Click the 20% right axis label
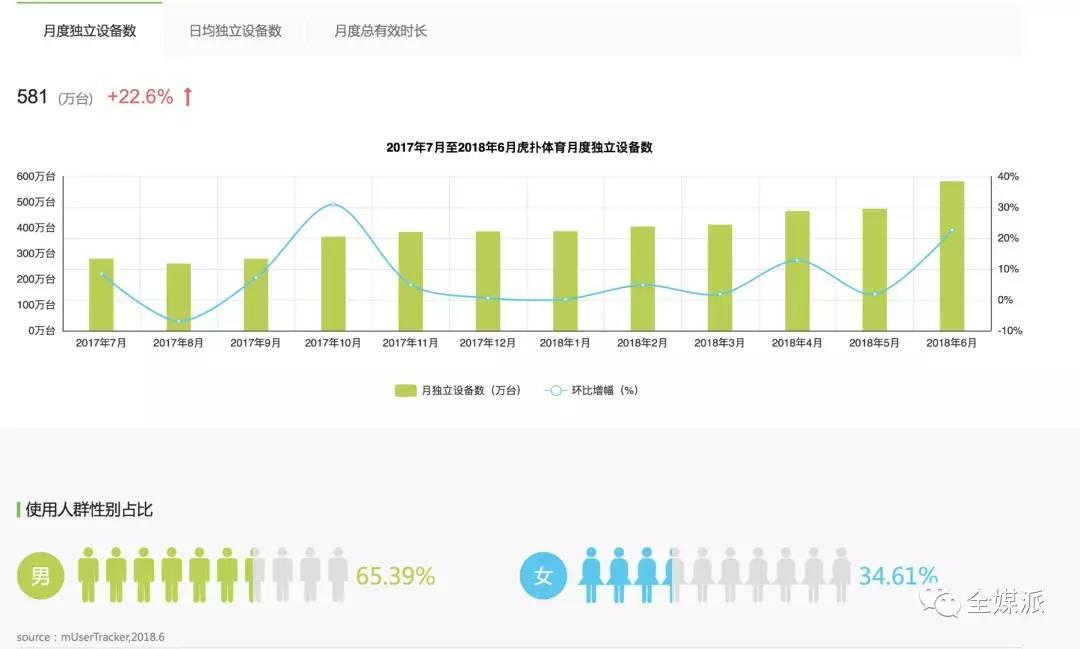 coord(1008,238)
